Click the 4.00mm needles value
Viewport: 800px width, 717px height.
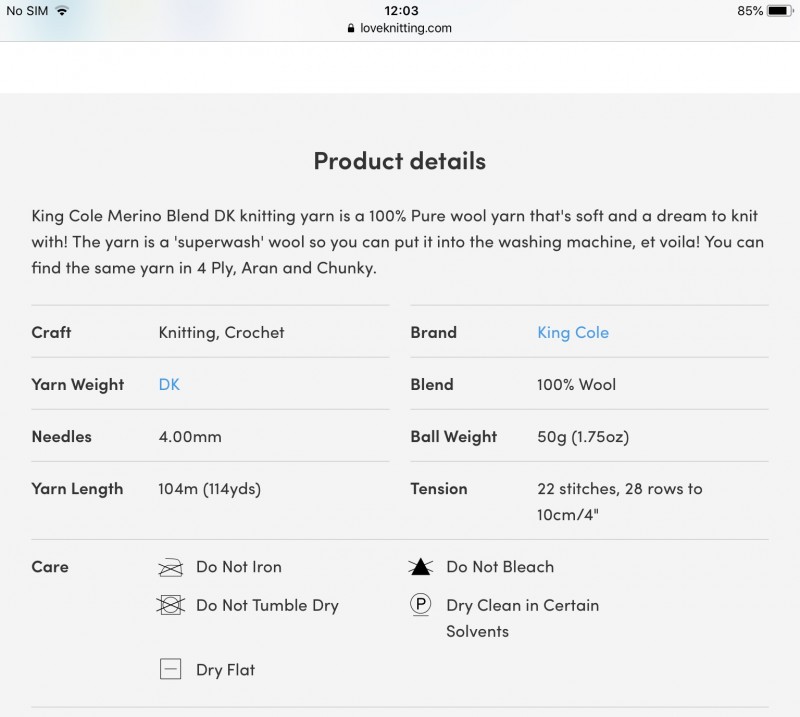pos(190,437)
